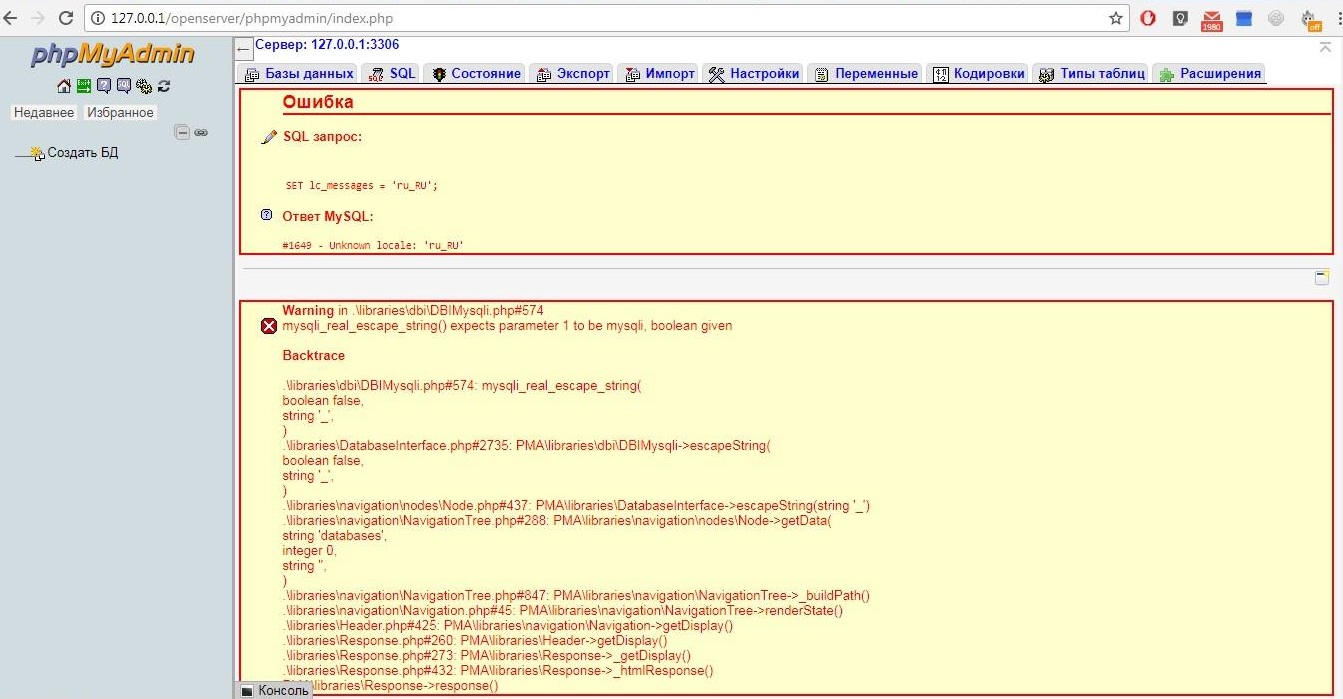
Task: Toggle the navigation tree link icon
Action: 201,132
